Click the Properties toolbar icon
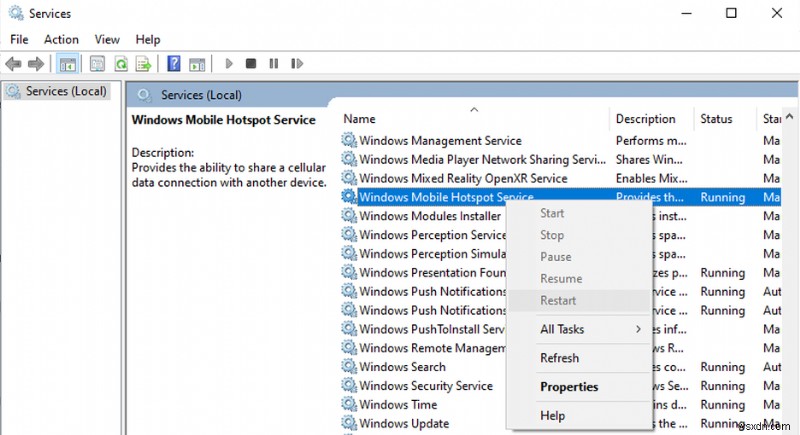The image size is (800, 435). click(x=97, y=64)
